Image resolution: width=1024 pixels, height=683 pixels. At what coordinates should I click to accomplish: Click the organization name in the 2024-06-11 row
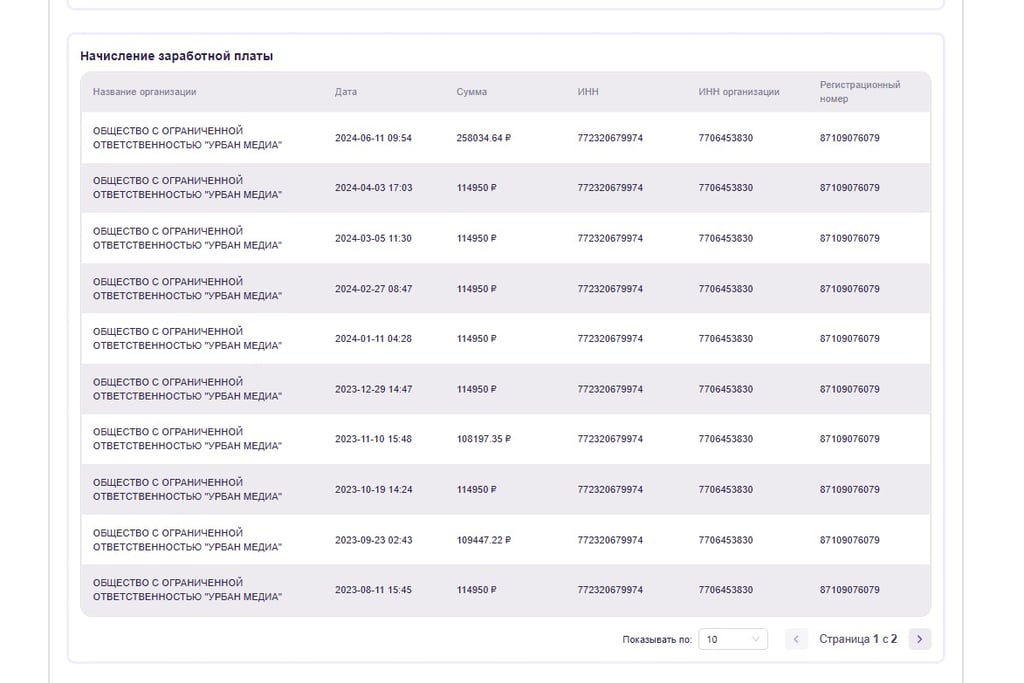click(x=187, y=138)
